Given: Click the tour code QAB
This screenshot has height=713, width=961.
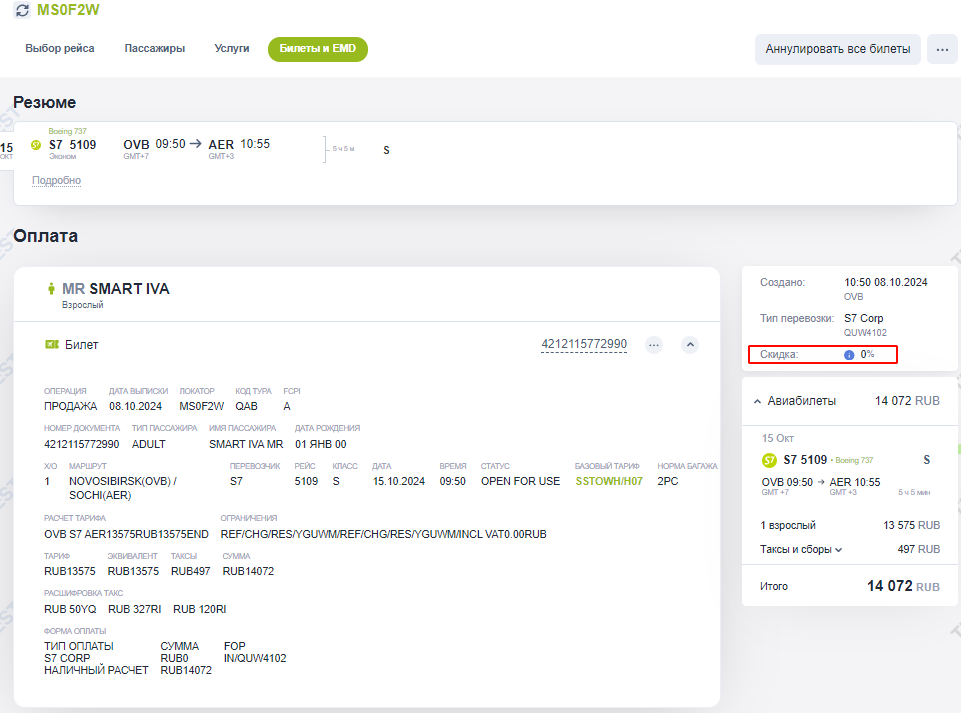Looking at the screenshot, I should (246, 406).
